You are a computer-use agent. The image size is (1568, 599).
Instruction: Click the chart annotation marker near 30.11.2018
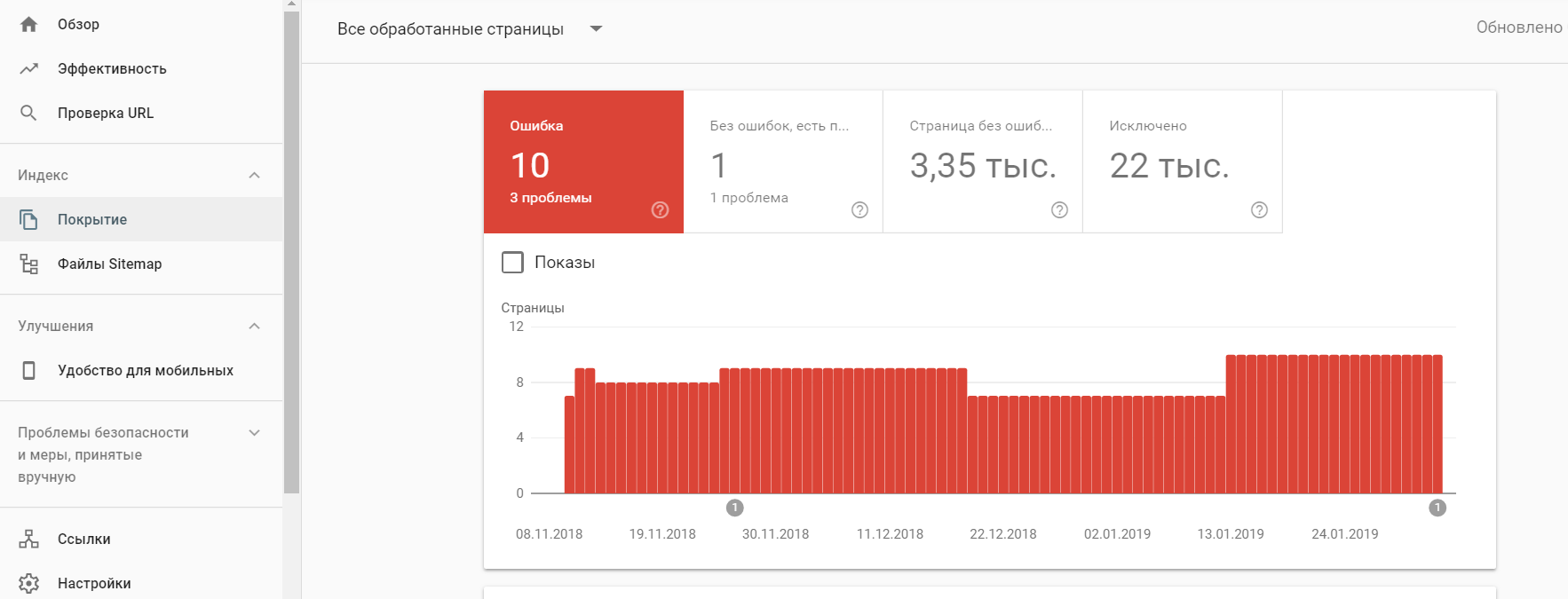734,508
